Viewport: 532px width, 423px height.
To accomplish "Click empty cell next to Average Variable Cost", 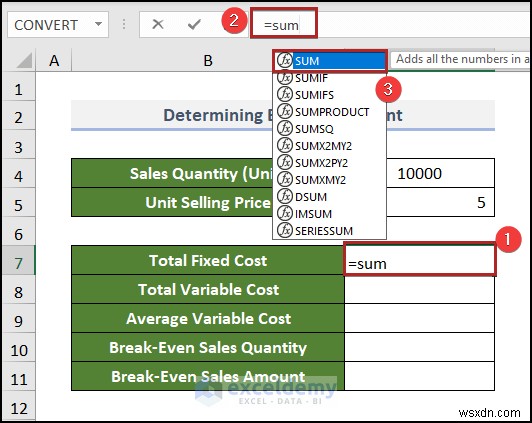I will 419,318.
